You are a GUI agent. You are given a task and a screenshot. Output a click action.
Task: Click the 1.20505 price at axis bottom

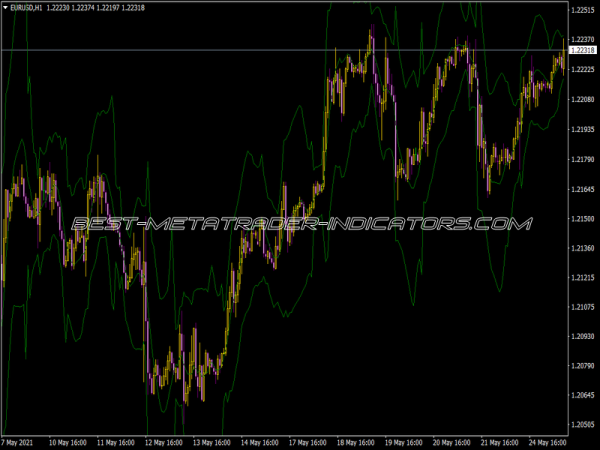point(582,424)
